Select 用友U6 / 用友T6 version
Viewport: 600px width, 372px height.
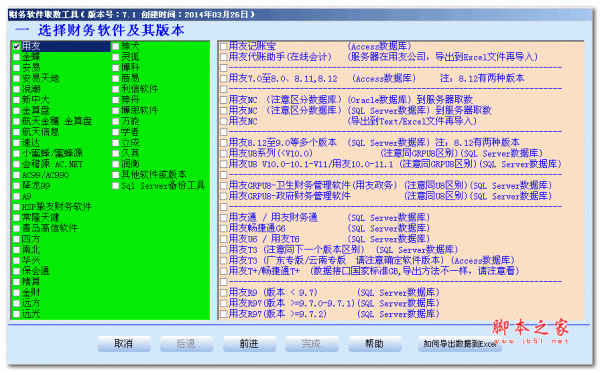[x=224, y=239]
